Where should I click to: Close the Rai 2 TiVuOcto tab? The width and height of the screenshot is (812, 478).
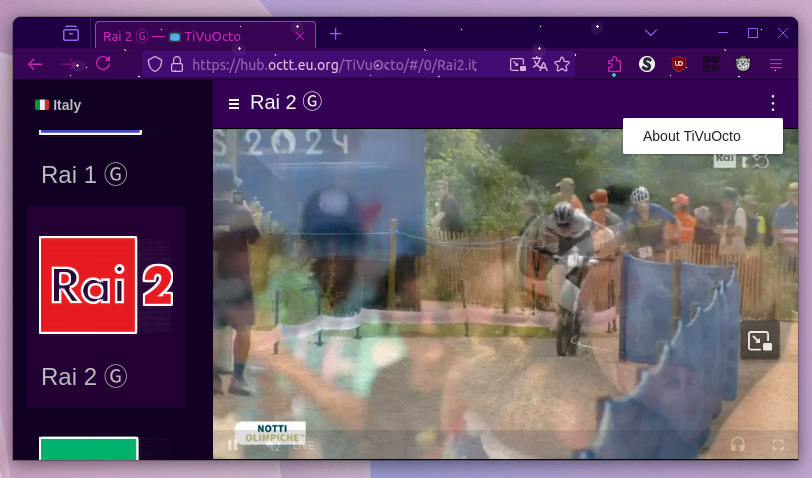click(300, 36)
